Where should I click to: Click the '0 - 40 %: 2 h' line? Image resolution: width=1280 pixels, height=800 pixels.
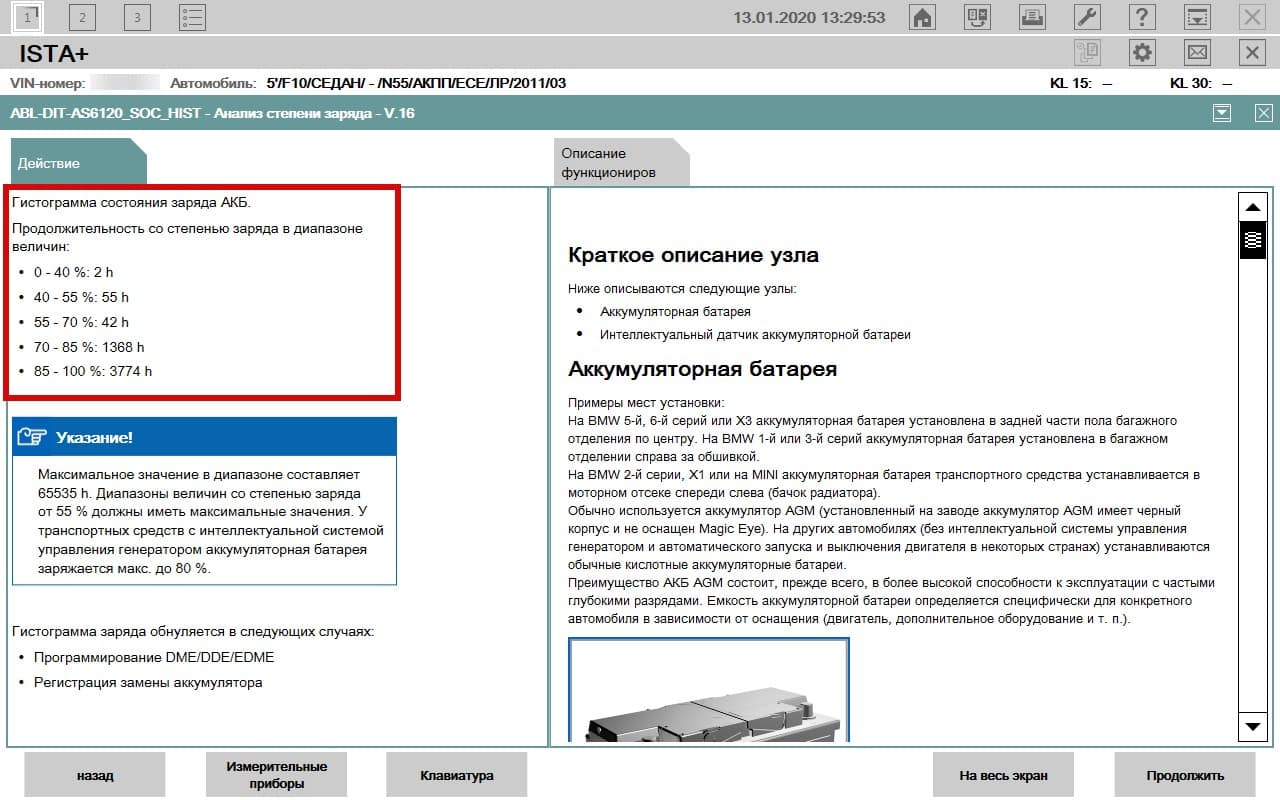click(x=73, y=272)
